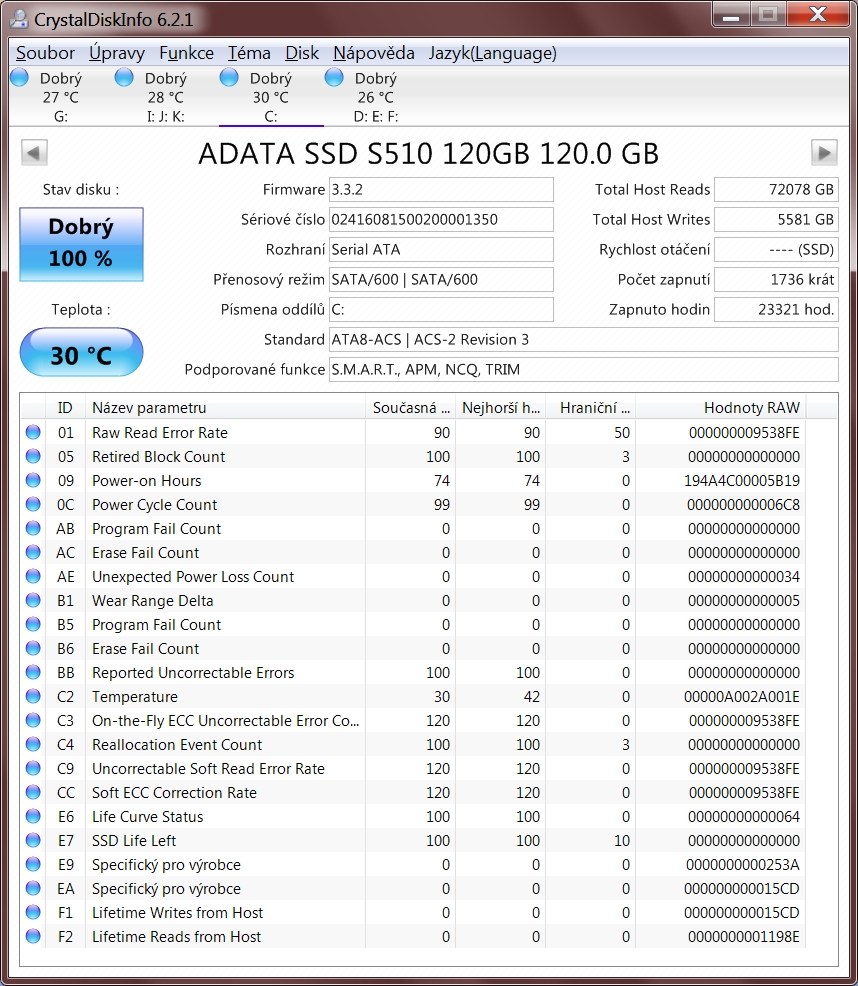Select disk C: tab at 30 °C
Image resolution: width=858 pixels, height=986 pixels.
pyautogui.click(x=271, y=97)
